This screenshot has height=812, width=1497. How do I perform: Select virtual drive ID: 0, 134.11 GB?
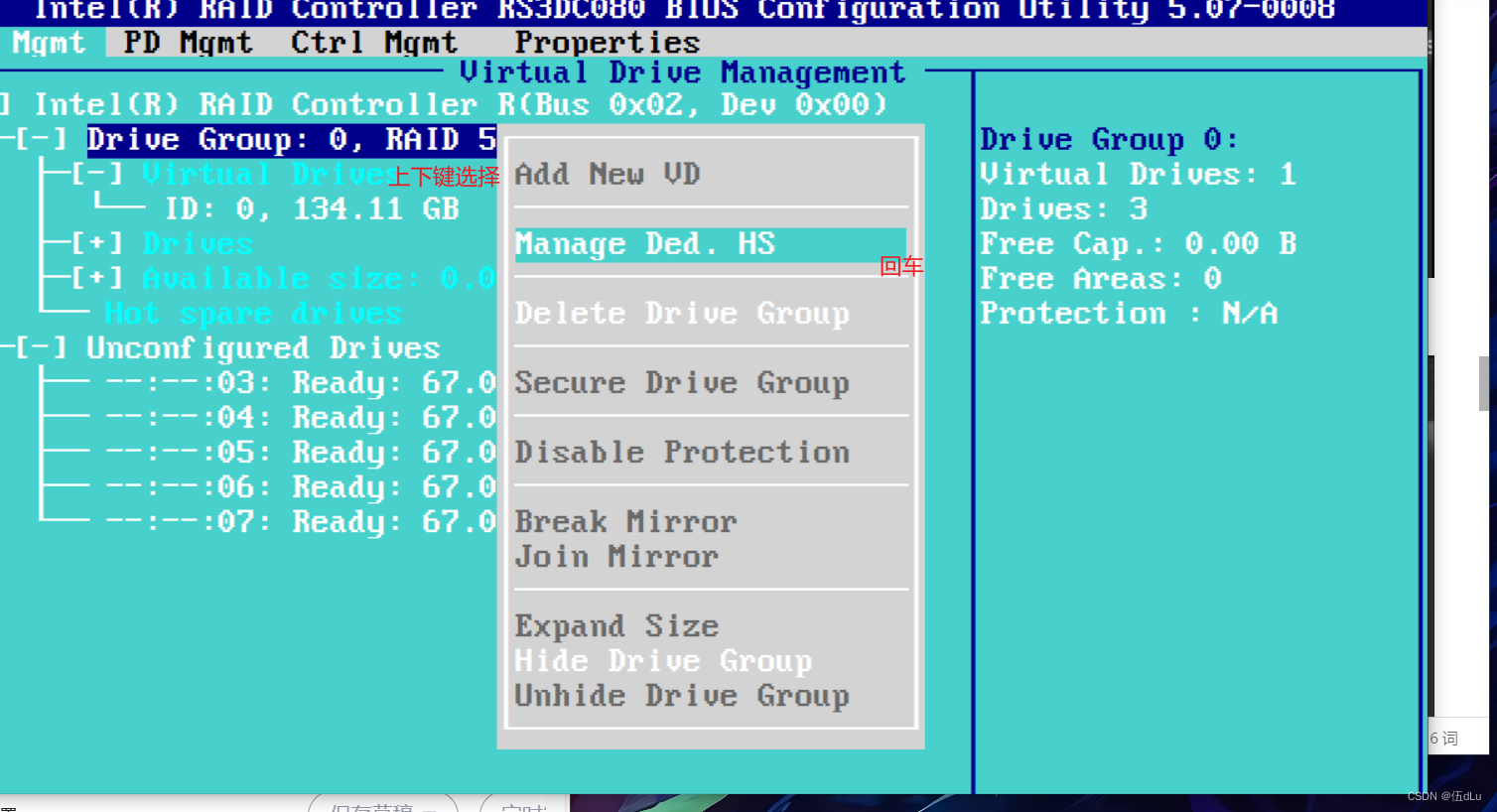point(312,209)
